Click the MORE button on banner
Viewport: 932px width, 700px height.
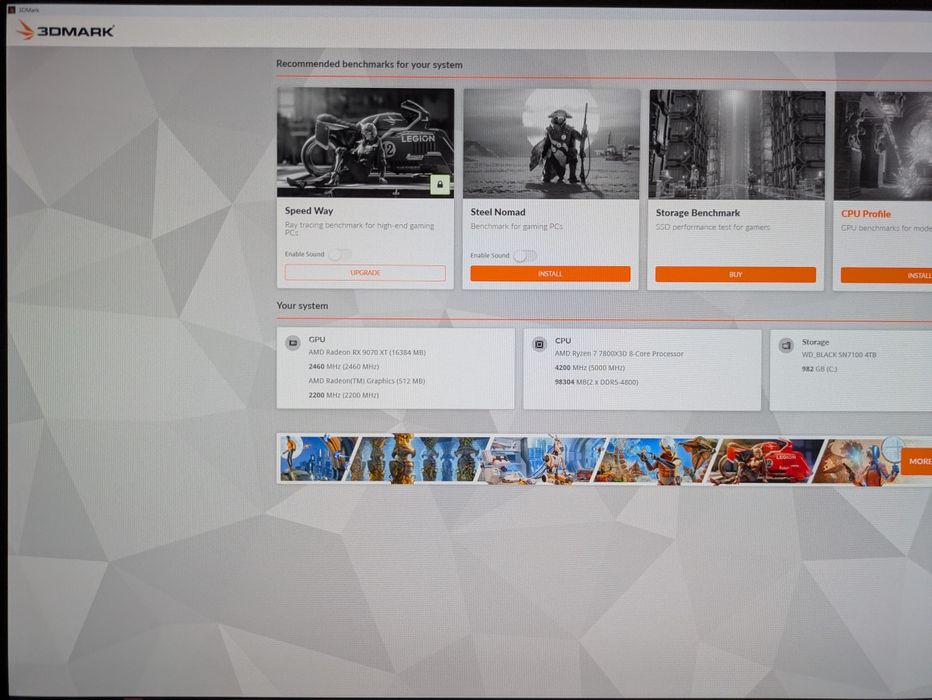(917, 461)
